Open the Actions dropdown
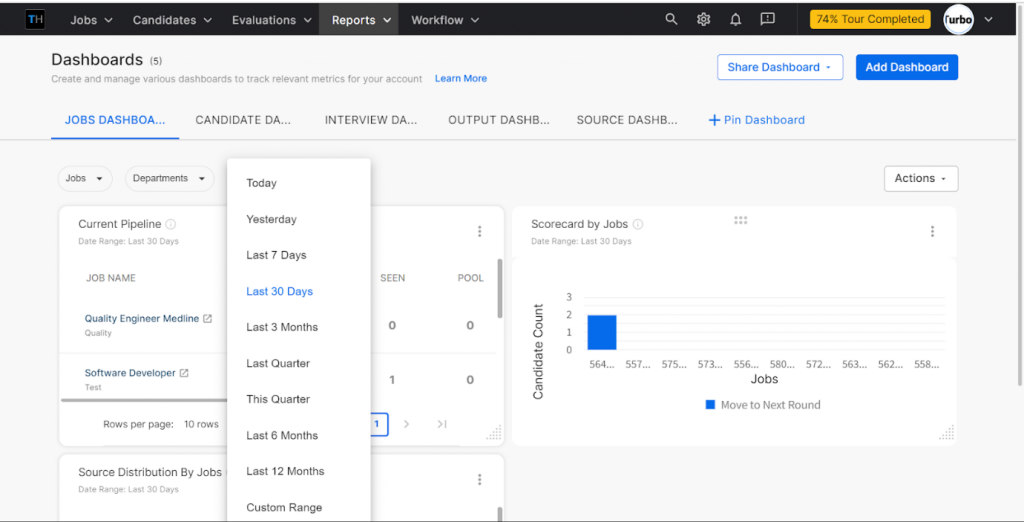The width and height of the screenshot is (1024, 522). pyautogui.click(x=921, y=178)
